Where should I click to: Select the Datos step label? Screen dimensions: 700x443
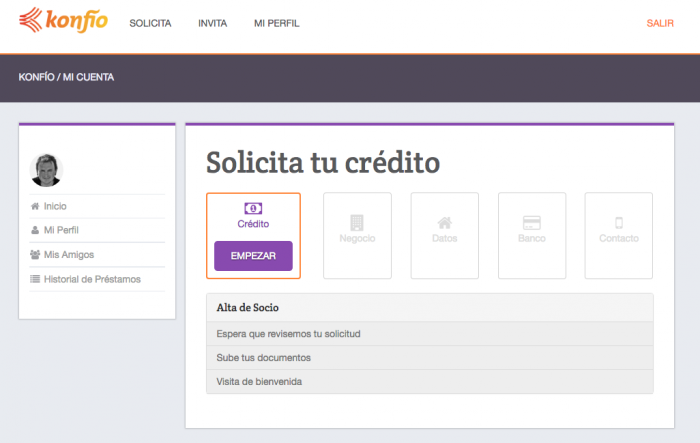(x=445, y=238)
